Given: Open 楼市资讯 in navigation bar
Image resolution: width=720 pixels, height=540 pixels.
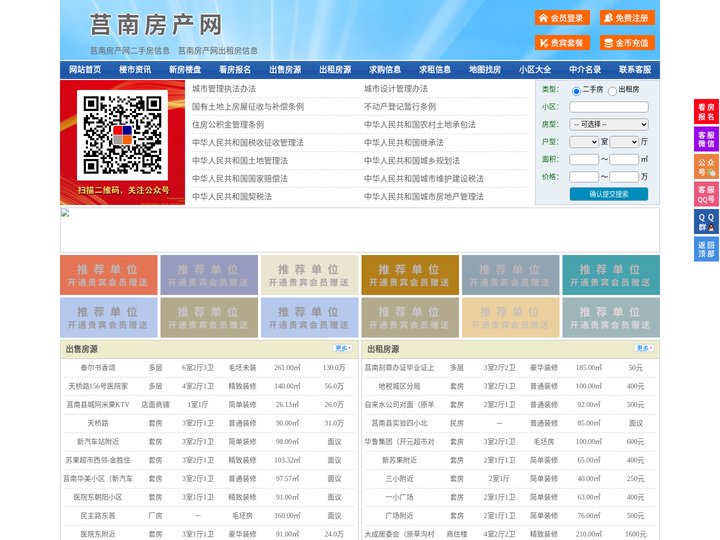Looking at the screenshot, I should (x=135, y=70).
